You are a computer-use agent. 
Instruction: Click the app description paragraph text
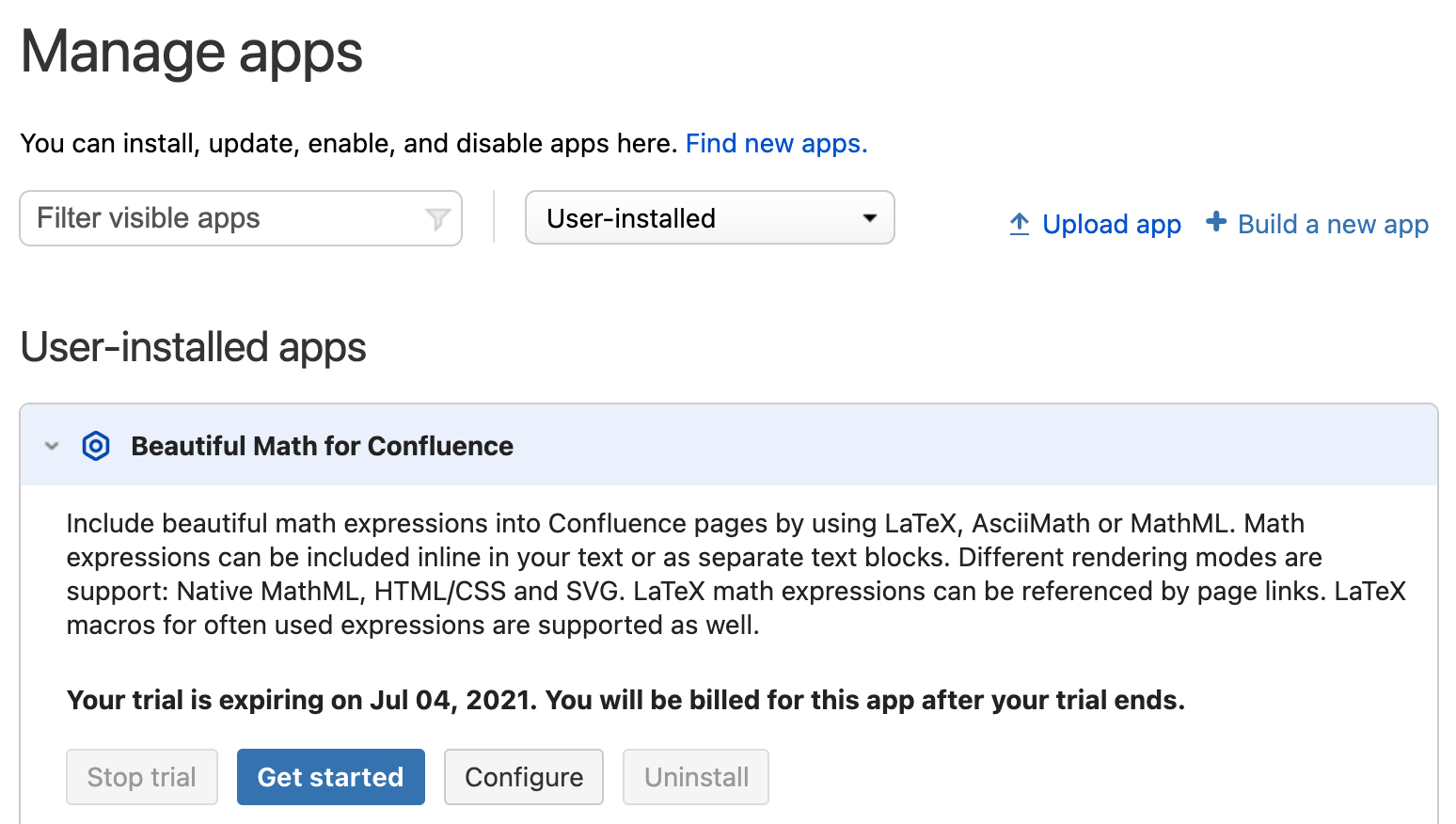click(734, 574)
